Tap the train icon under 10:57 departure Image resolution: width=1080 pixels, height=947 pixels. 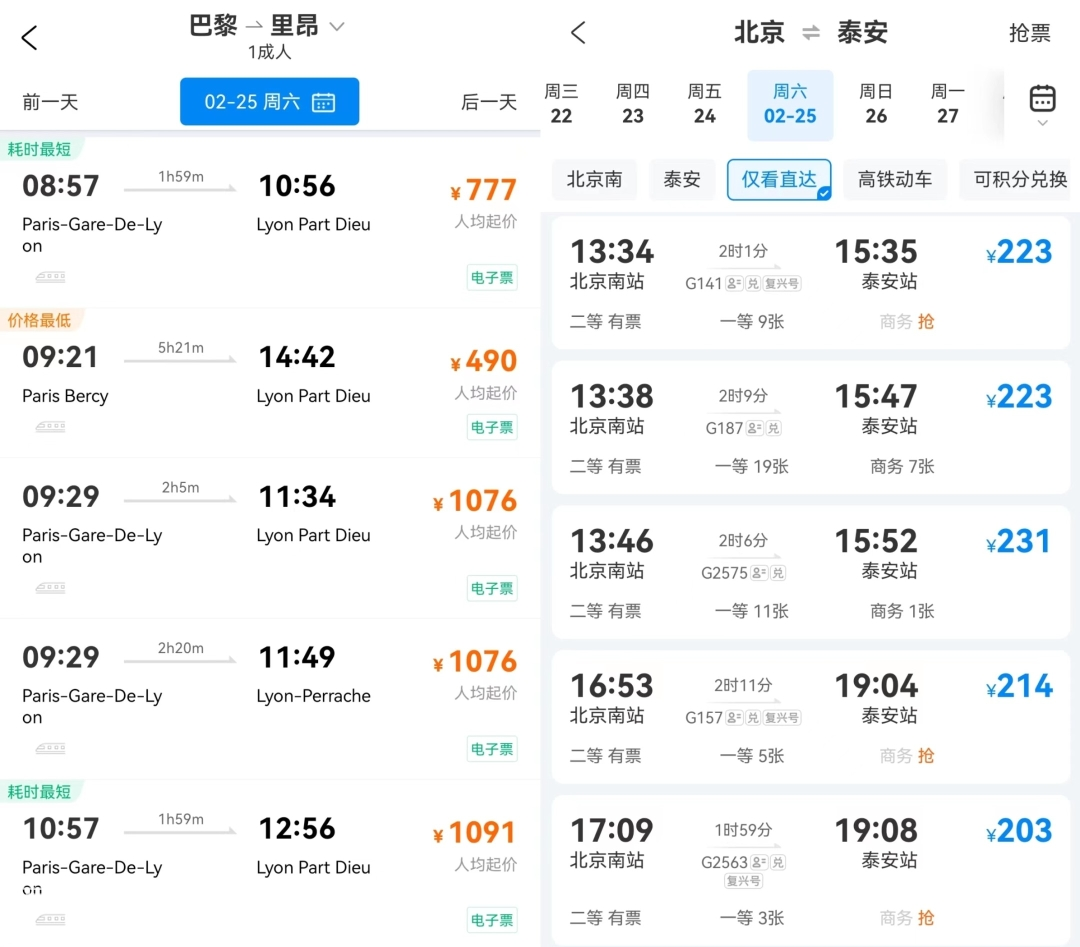(50, 919)
